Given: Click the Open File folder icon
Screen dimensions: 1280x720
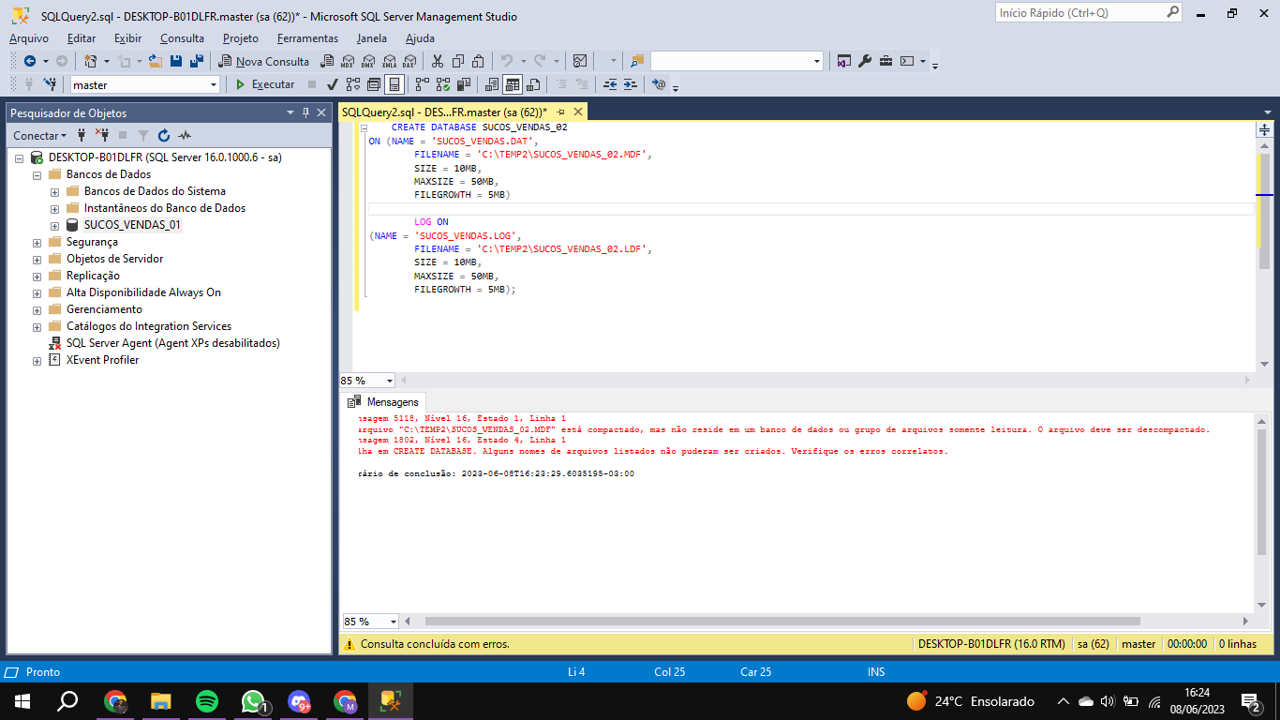Looking at the screenshot, I should pyautogui.click(x=155, y=61).
